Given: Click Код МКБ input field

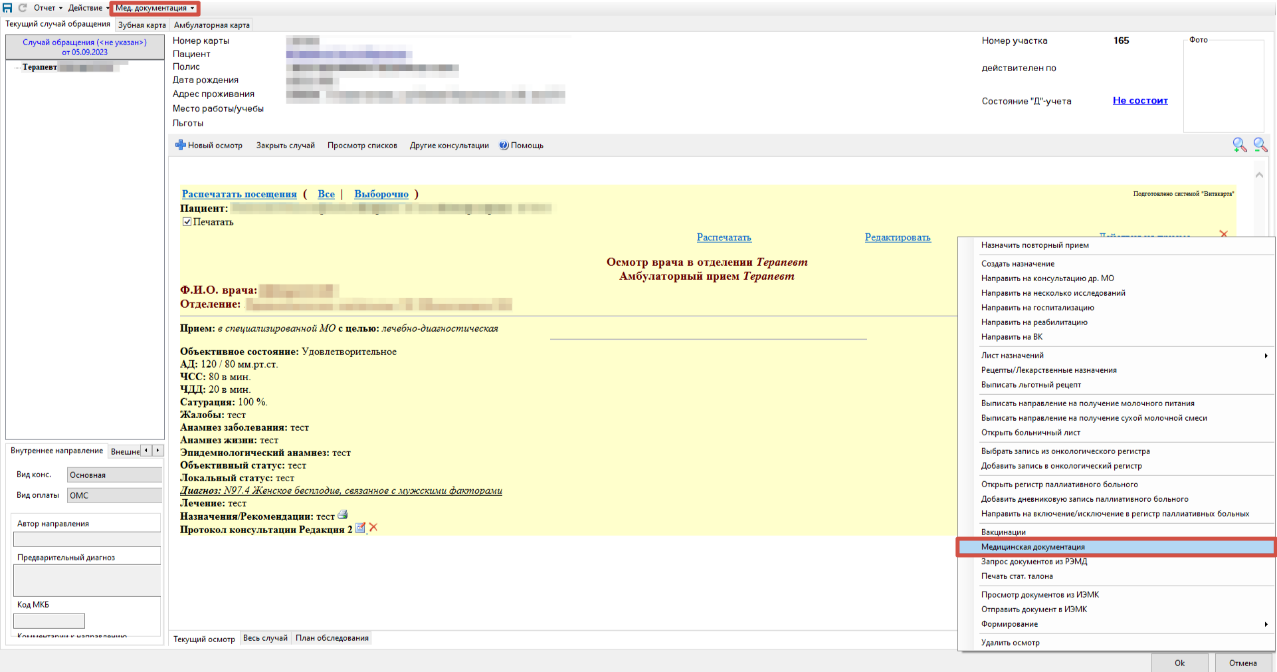Looking at the screenshot, I should click(x=49, y=621).
